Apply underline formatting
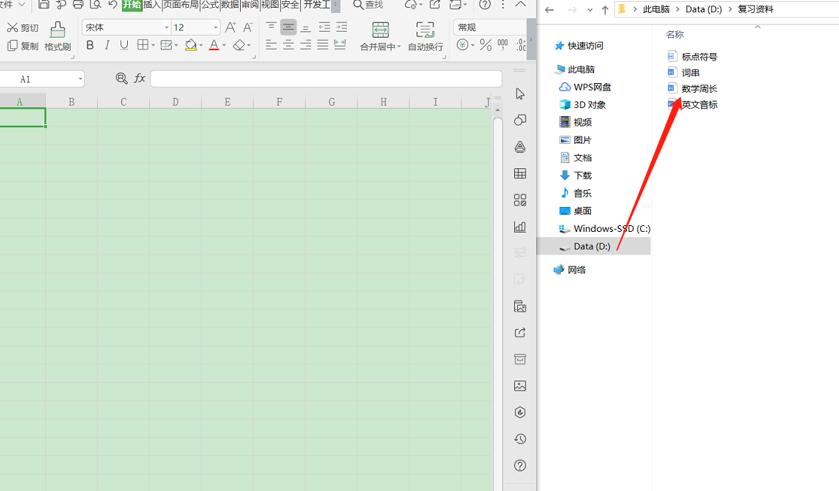 (123, 45)
